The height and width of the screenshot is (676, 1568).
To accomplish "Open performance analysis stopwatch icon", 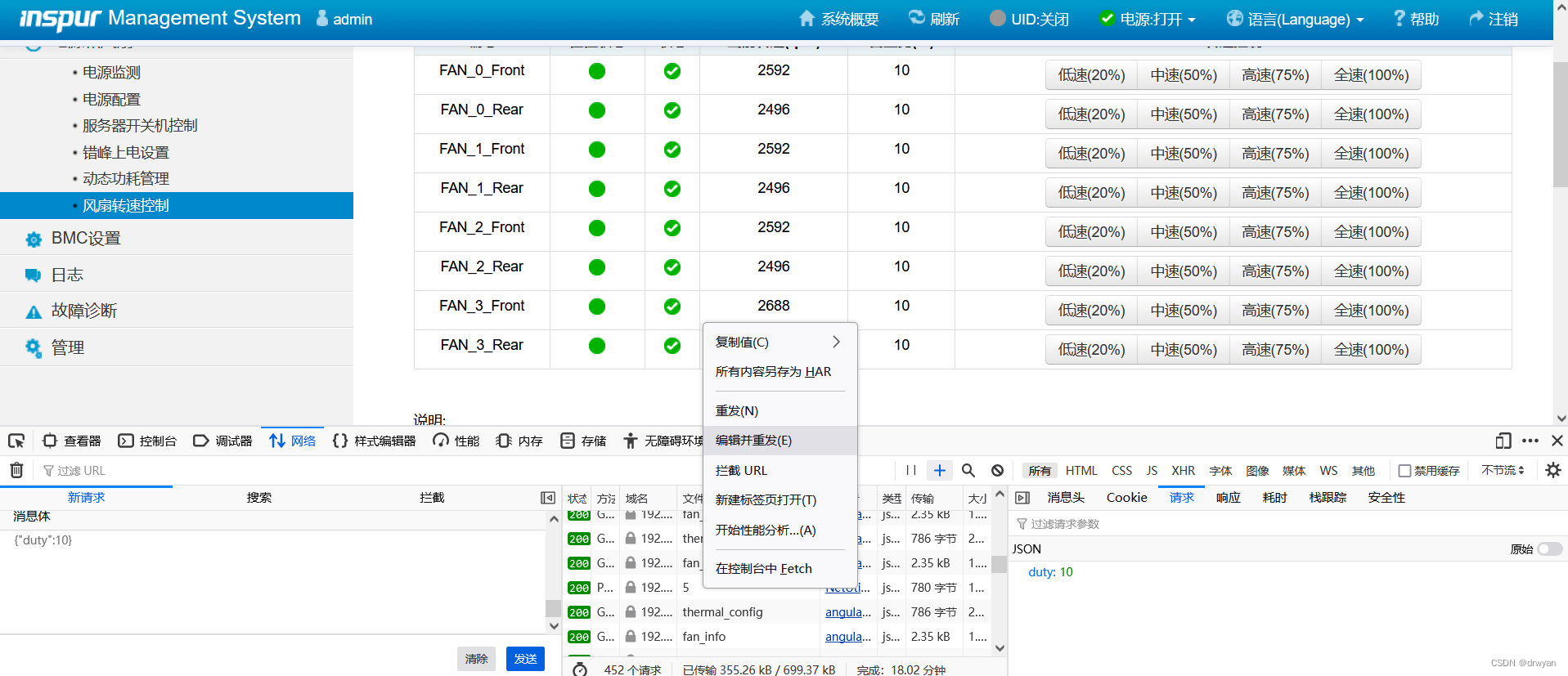I will point(580,669).
